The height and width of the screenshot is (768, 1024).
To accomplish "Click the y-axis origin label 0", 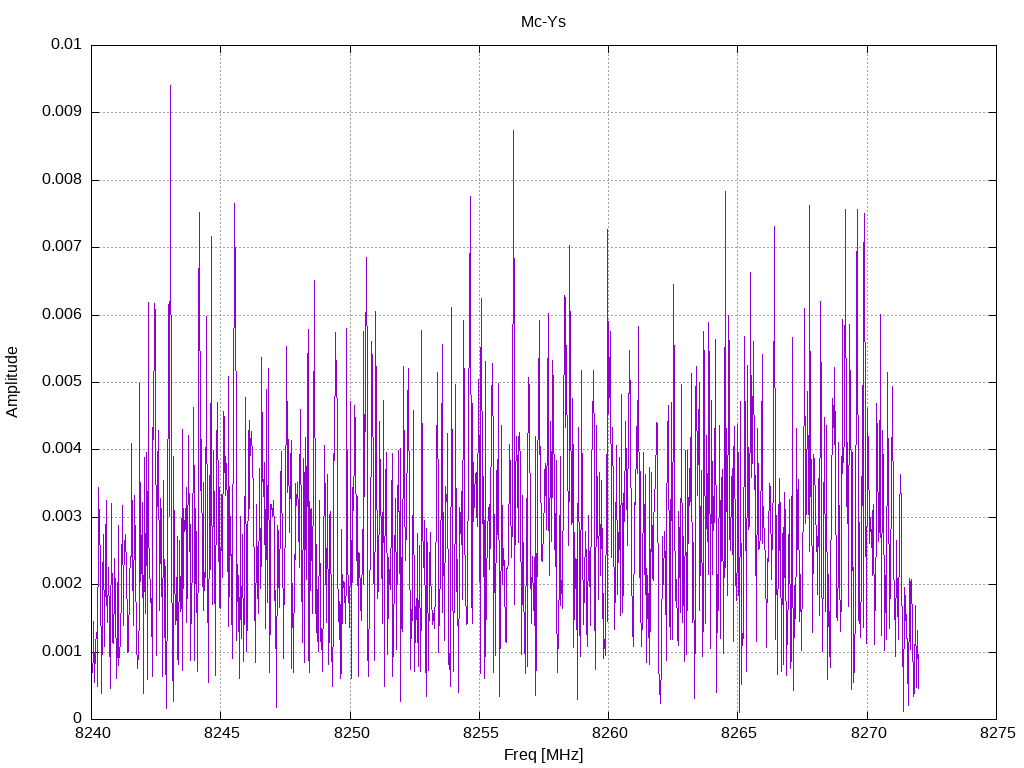I will [x=77, y=719].
